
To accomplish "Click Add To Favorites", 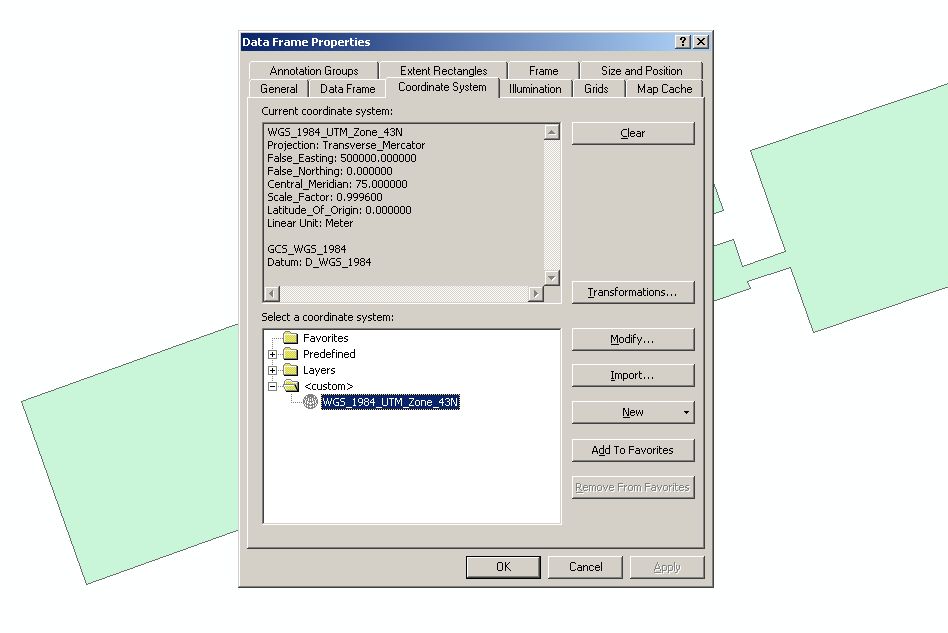I will click(x=633, y=450).
